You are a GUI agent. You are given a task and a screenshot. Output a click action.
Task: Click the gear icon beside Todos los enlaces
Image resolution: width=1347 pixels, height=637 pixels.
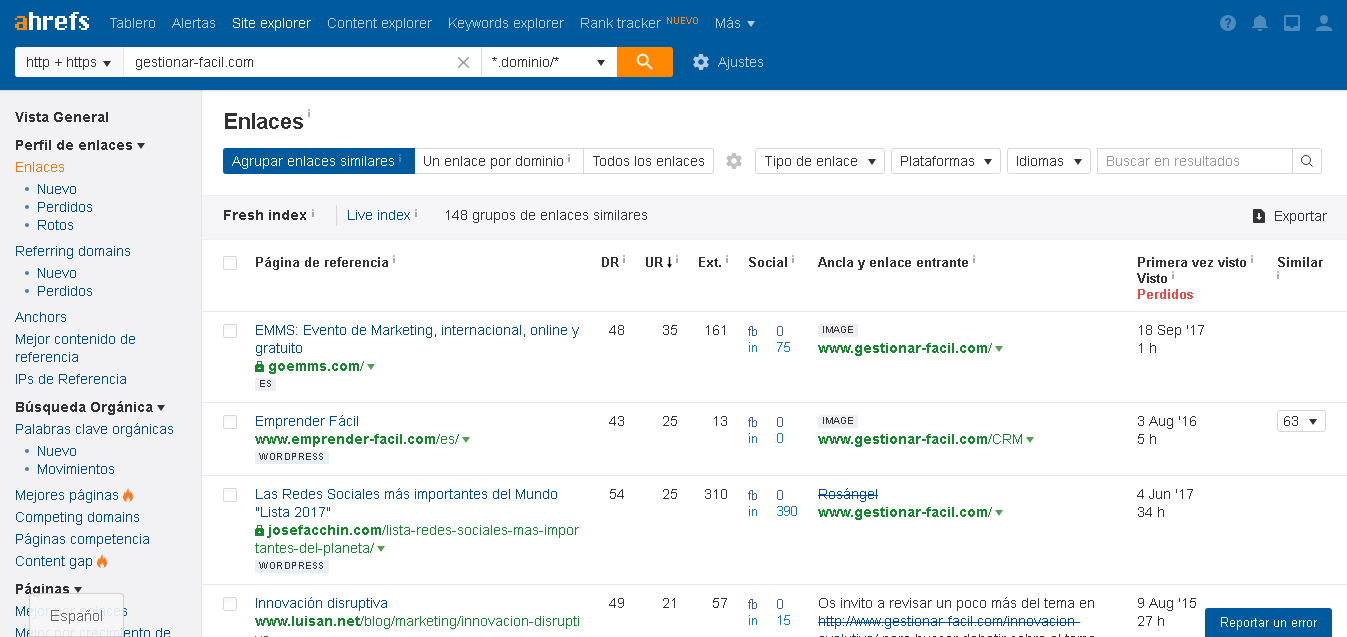point(734,161)
